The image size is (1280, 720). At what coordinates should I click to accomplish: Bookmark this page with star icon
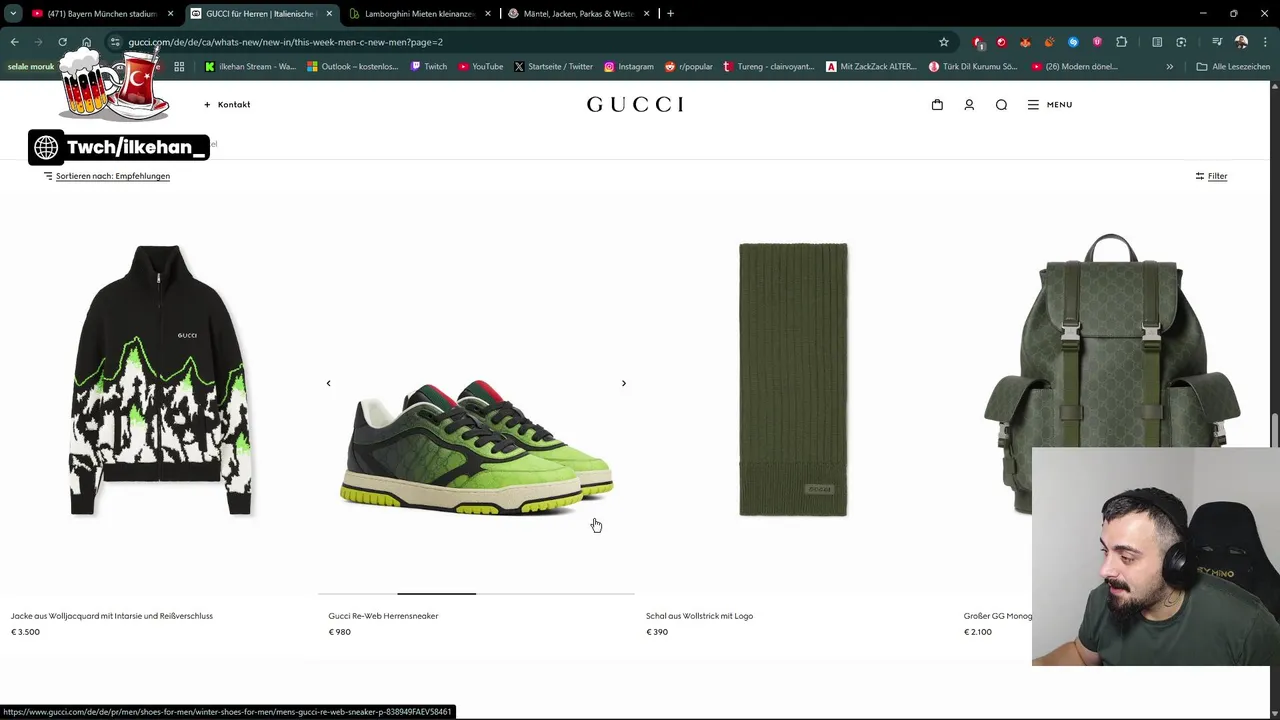(943, 42)
